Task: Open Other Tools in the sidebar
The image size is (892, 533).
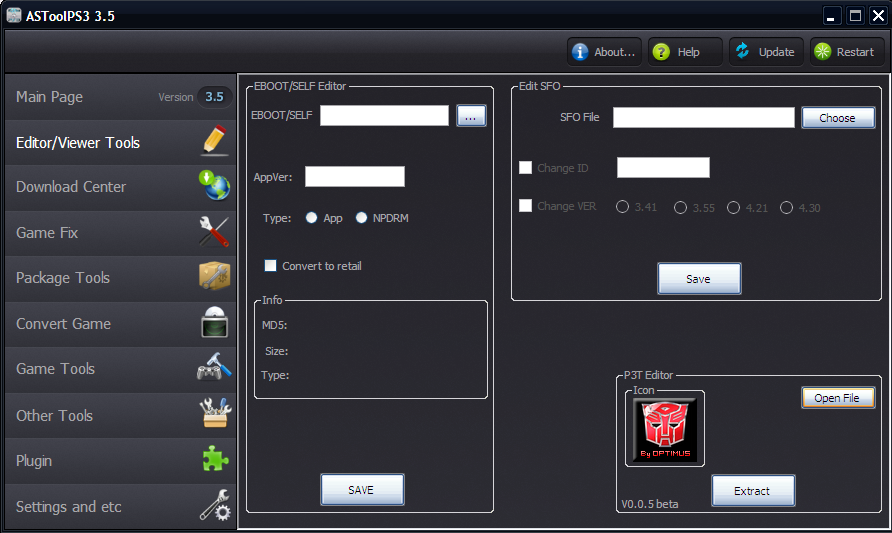Action: point(121,415)
